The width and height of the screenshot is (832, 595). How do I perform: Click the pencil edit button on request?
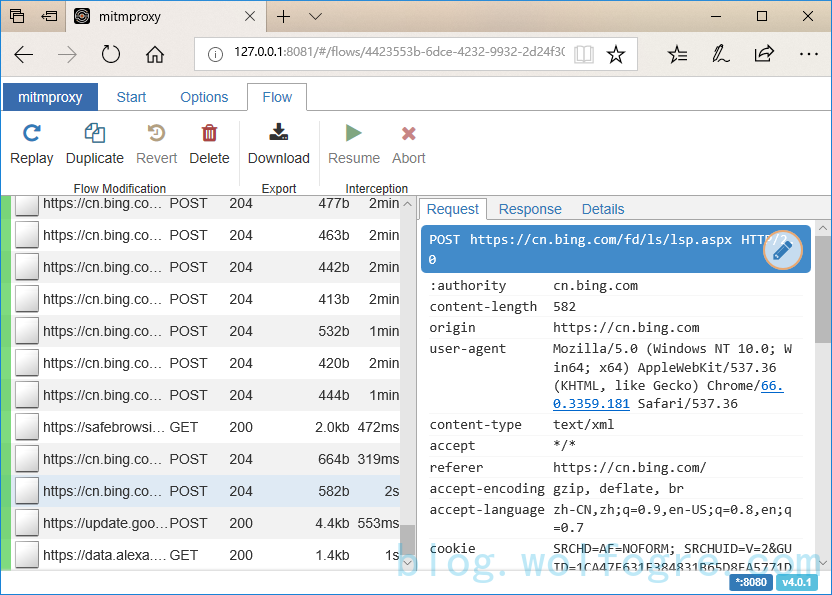pos(784,250)
